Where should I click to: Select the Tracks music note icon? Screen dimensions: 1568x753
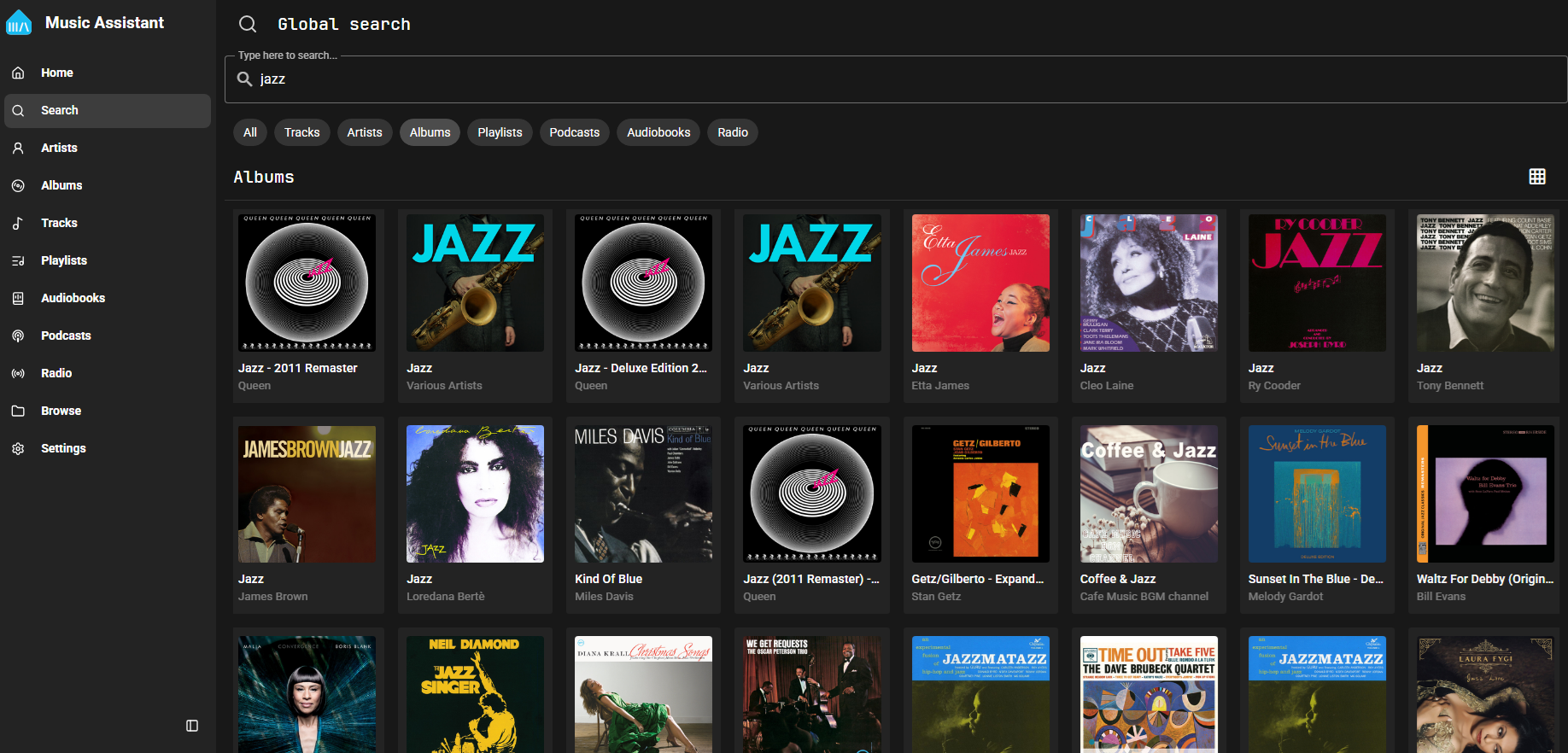pos(18,223)
